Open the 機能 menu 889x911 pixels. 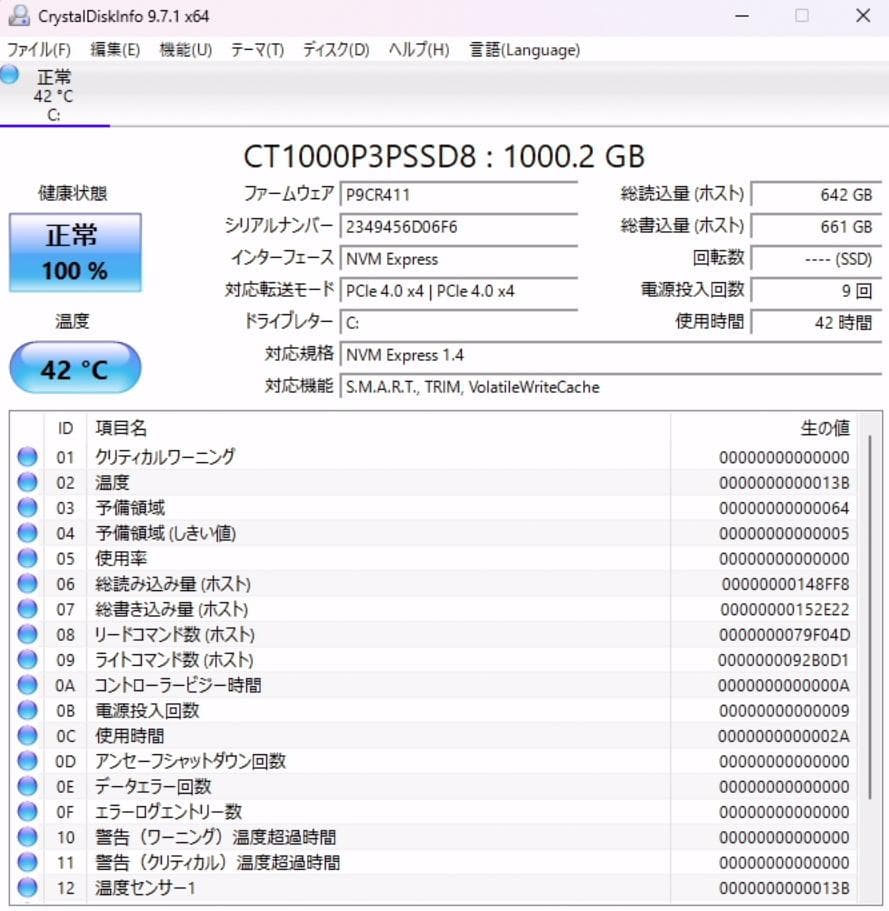point(185,49)
